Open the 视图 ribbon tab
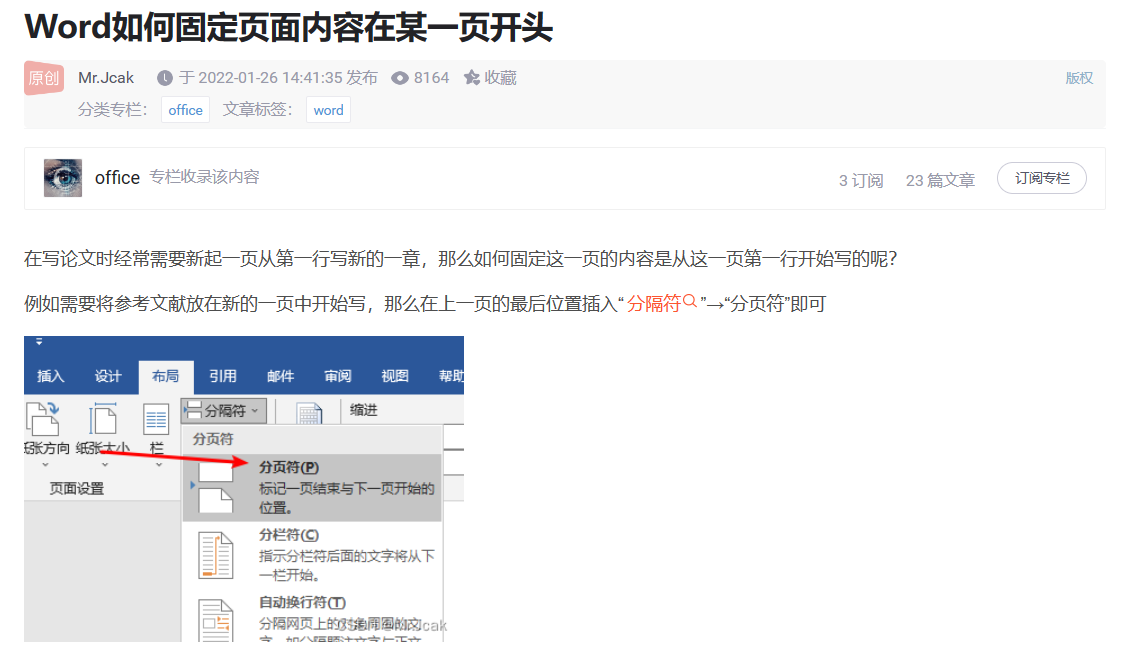This screenshot has width=1124, height=662. (x=395, y=376)
